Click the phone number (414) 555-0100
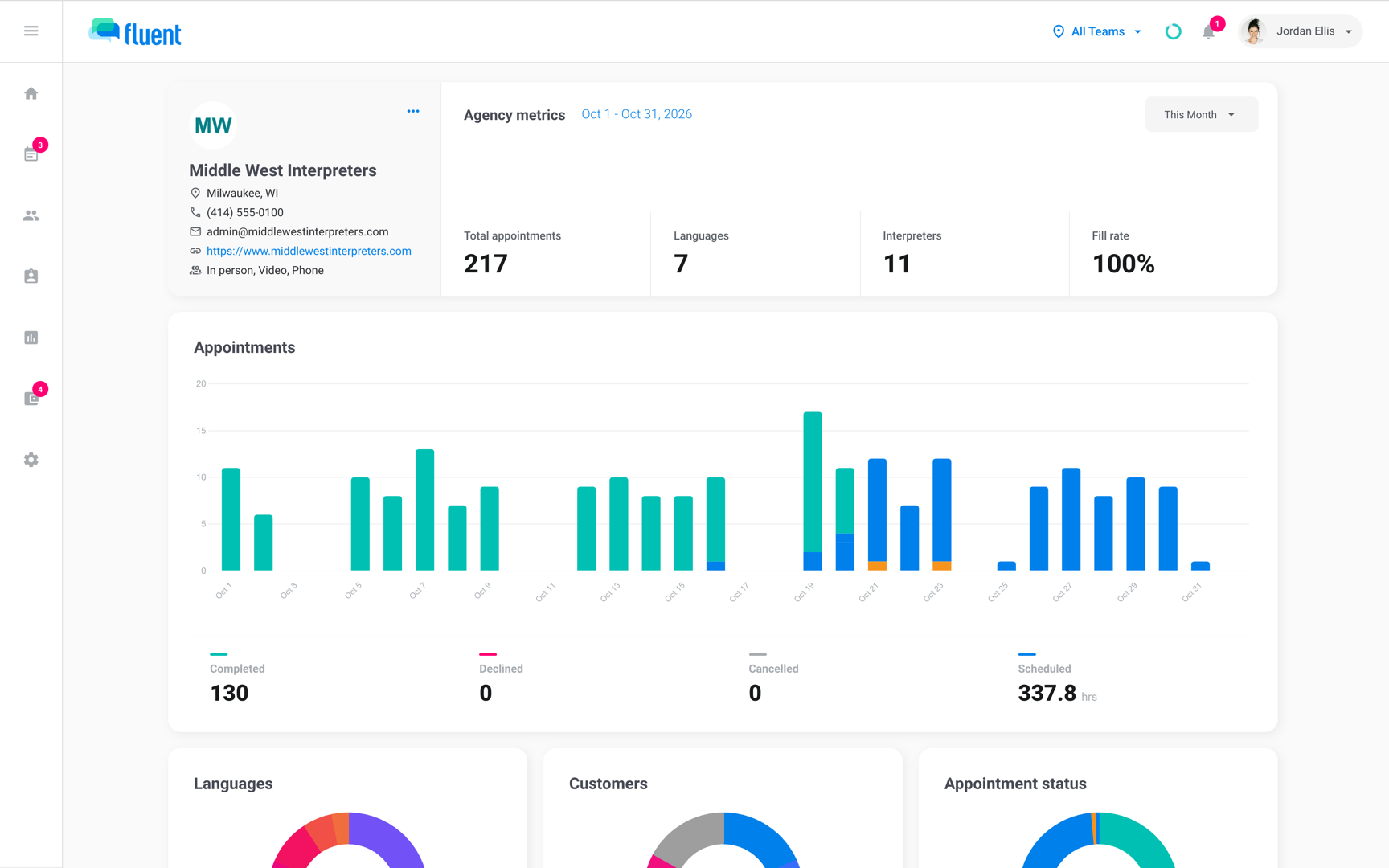Screen dimensions: 1389x868 click(245, 212)
